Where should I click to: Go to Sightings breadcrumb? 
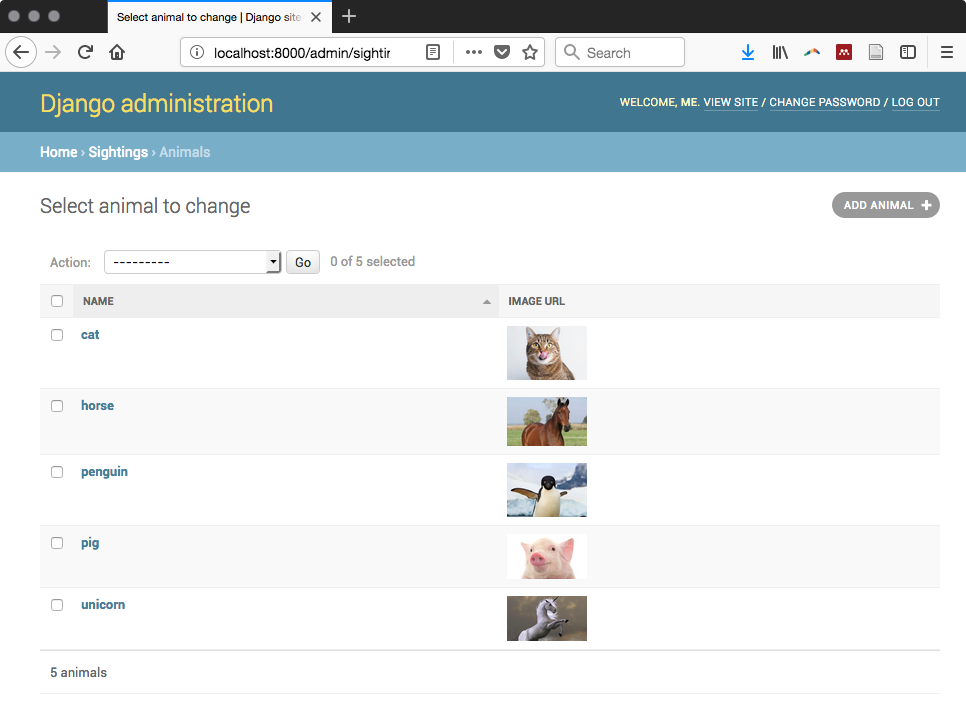click(x=118, y=152)
